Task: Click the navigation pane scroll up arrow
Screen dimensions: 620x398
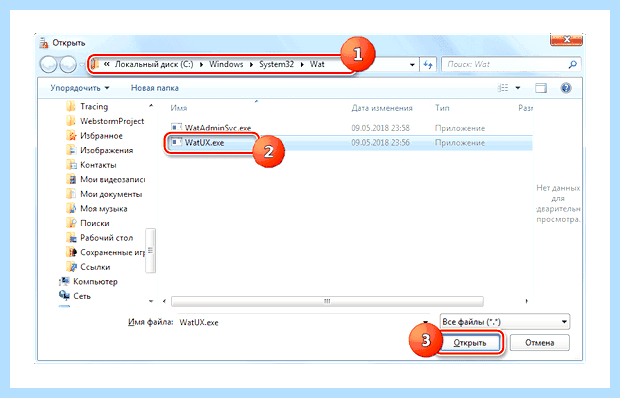Action: click(x=151, y=106)
